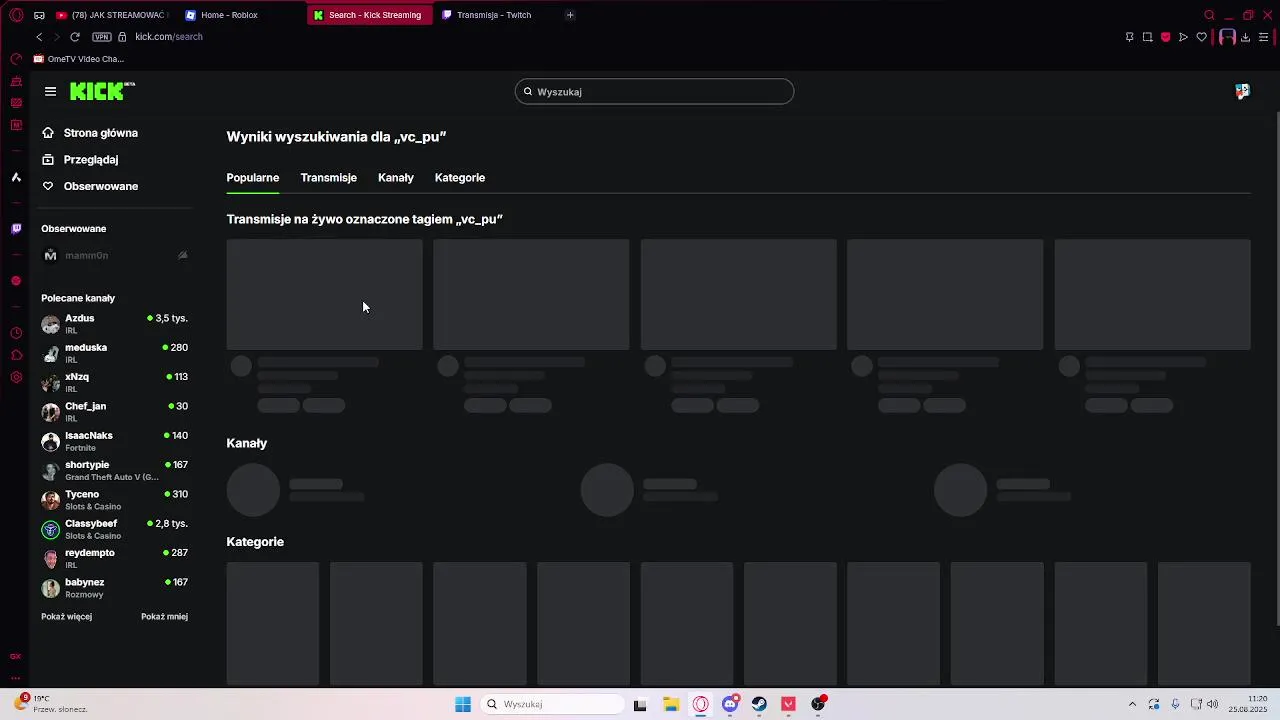This screenshot has width=1280, height=720.
Task: Open the Opera extension icon beside downloads
Action: [x=1227, y=37]
